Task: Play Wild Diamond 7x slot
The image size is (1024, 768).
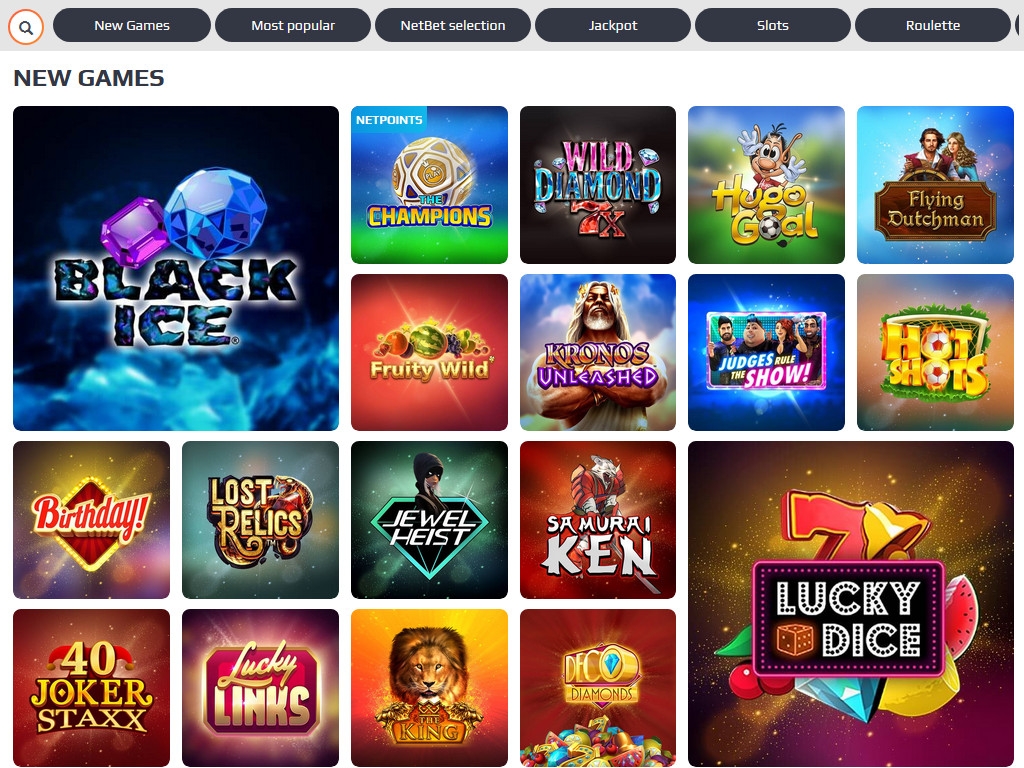Action: tap(598, 185)
